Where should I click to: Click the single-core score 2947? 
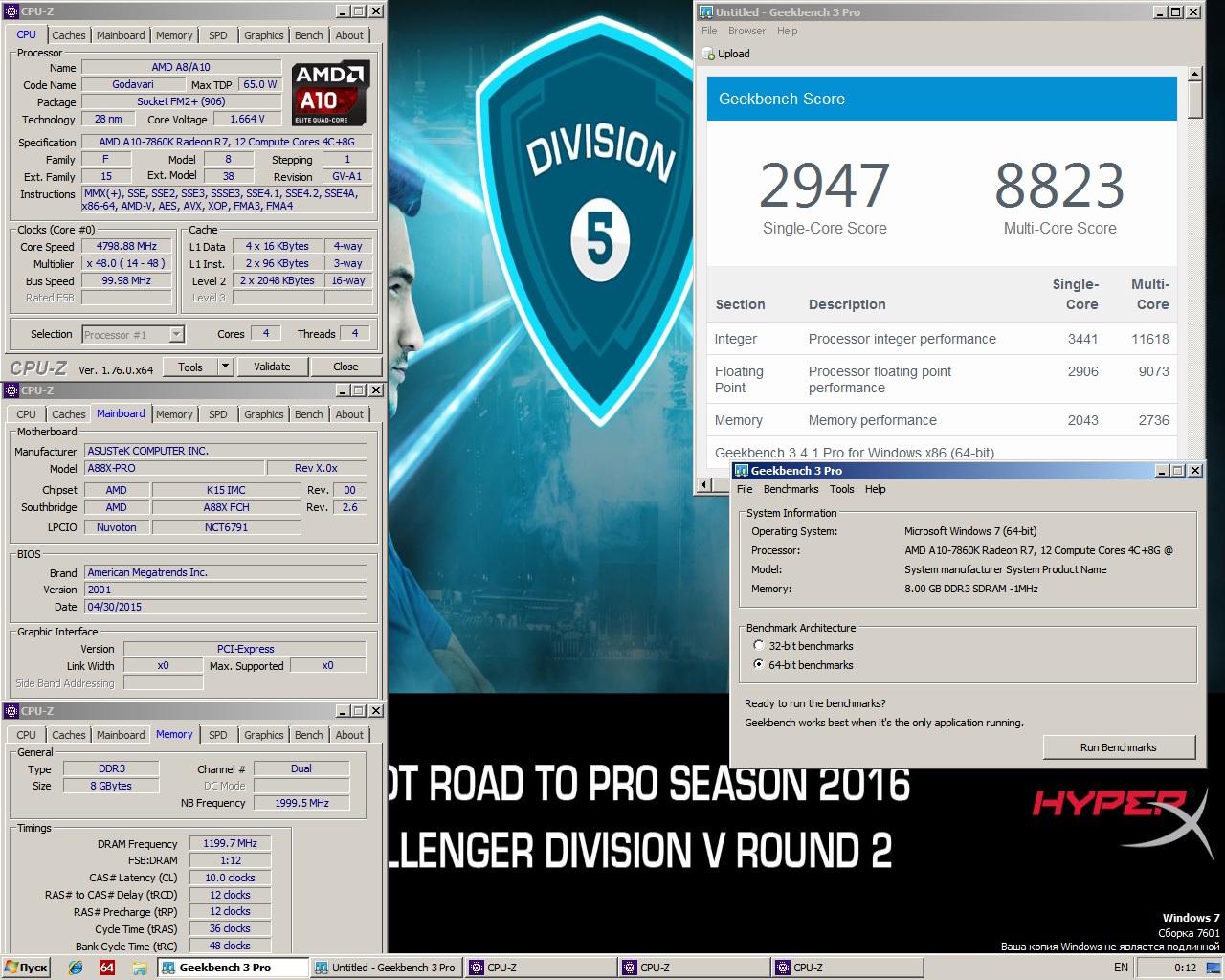pos(825,186)
